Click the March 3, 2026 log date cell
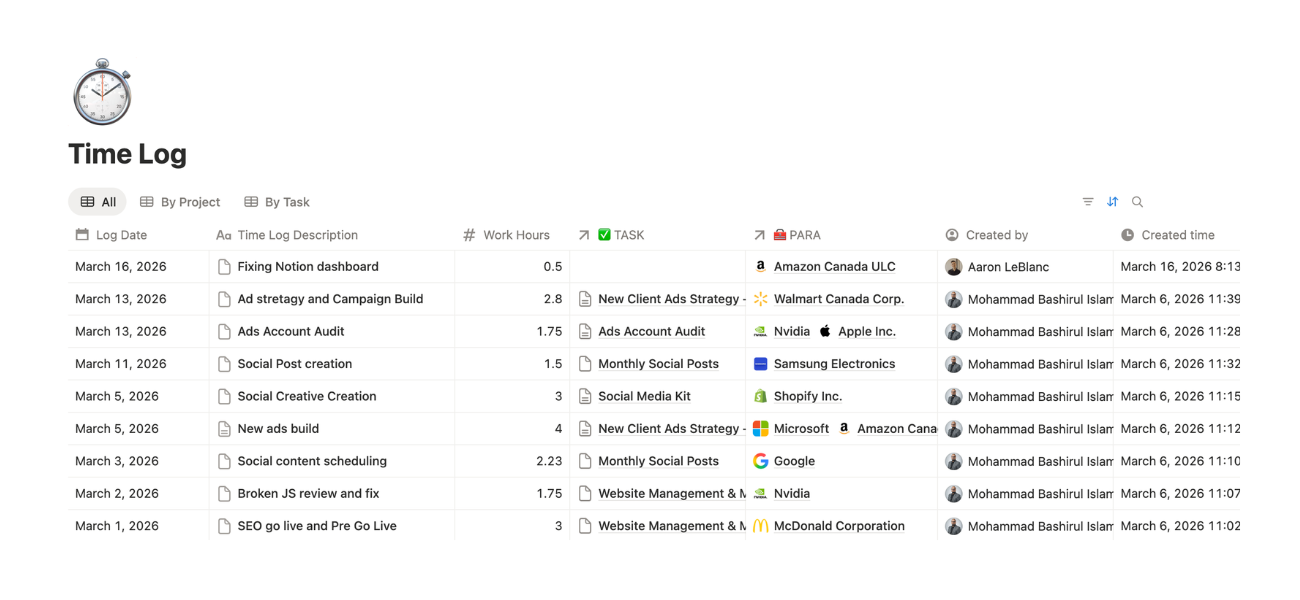 click(138, 461)
